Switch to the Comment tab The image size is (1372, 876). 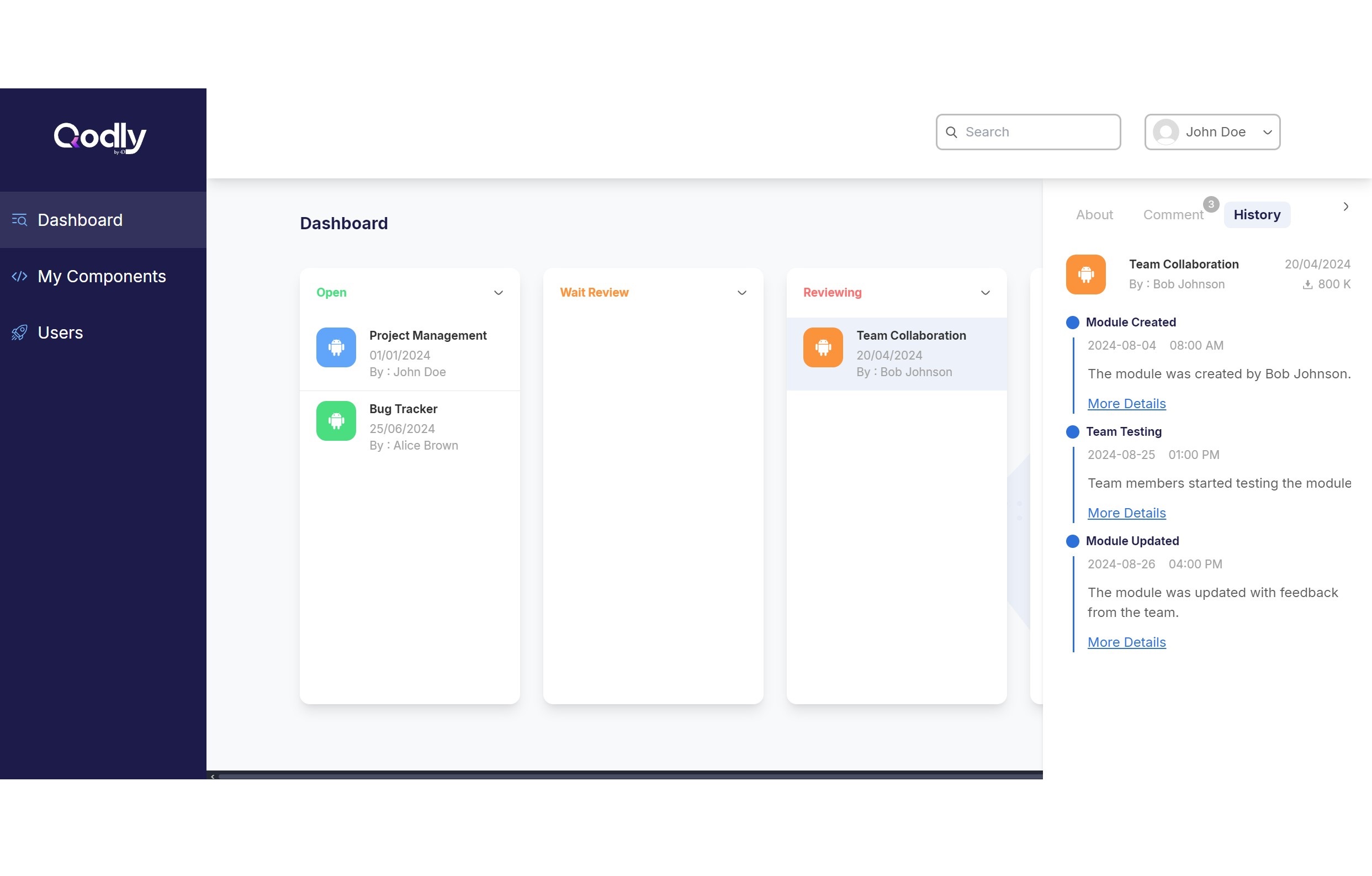tap(1173, 215)
